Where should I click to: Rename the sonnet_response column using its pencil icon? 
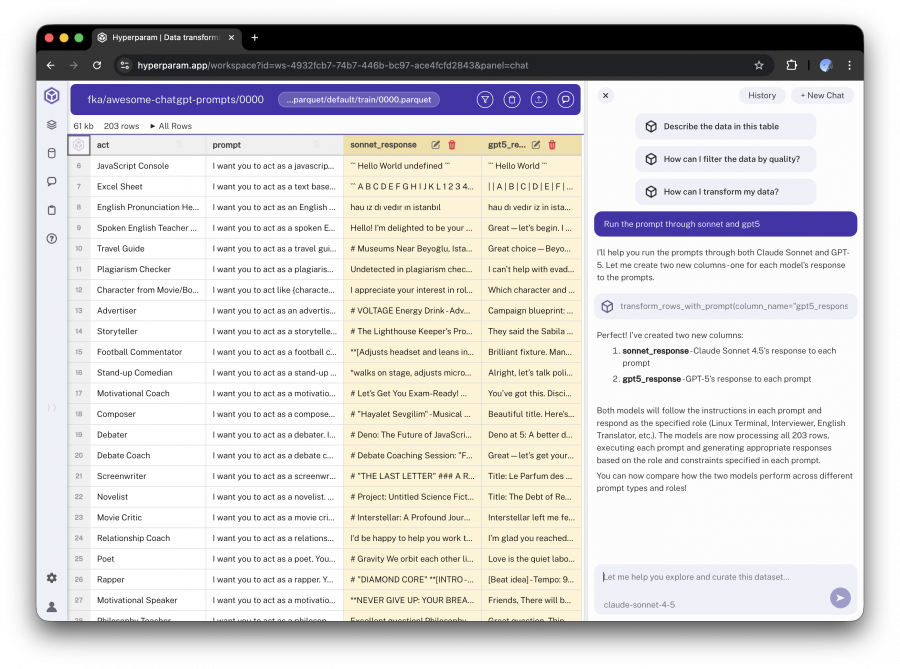pyautogui.click(x=435, y=145)
